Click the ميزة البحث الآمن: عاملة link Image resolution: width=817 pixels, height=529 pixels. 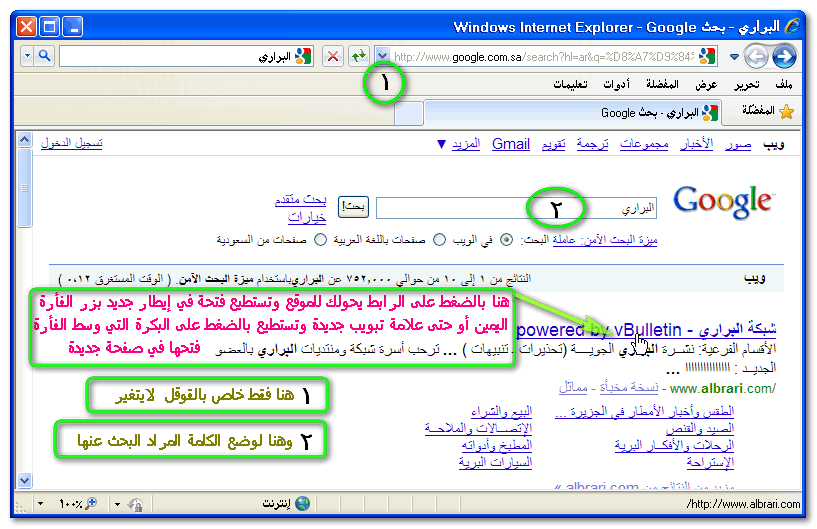[605, 240]
